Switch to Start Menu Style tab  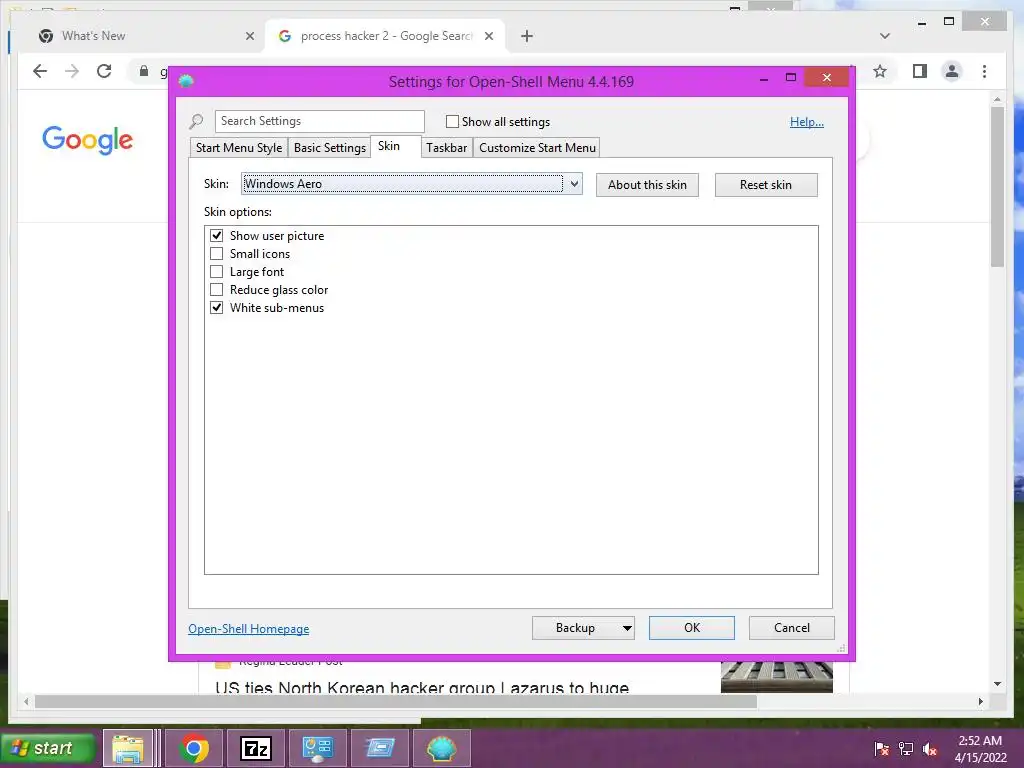(x=239, y=148)
